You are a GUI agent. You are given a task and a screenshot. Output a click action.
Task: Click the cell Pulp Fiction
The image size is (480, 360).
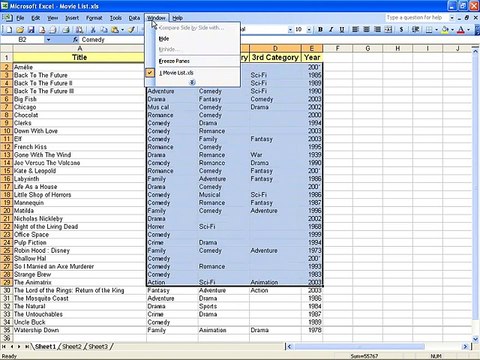[79, 243]
